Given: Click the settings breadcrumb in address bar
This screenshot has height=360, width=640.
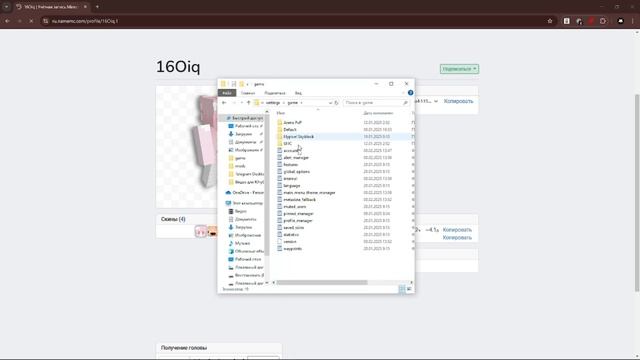Looking at the screenshot, I should point(273,103).
